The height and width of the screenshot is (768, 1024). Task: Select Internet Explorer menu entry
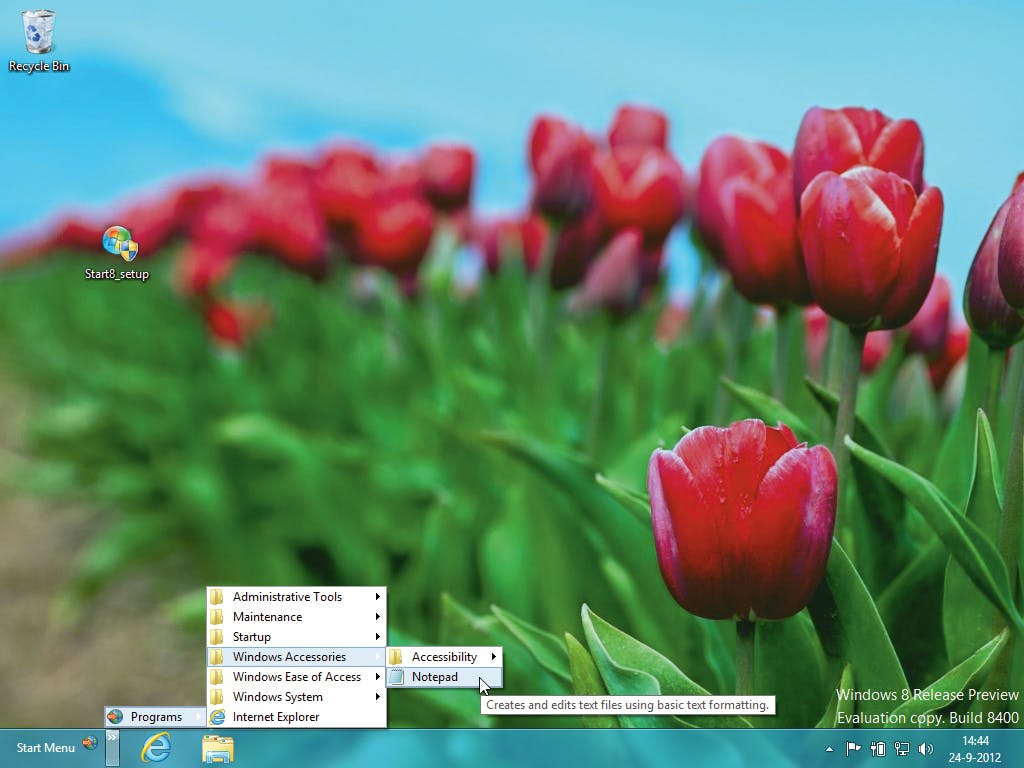(x=296, y=717)
